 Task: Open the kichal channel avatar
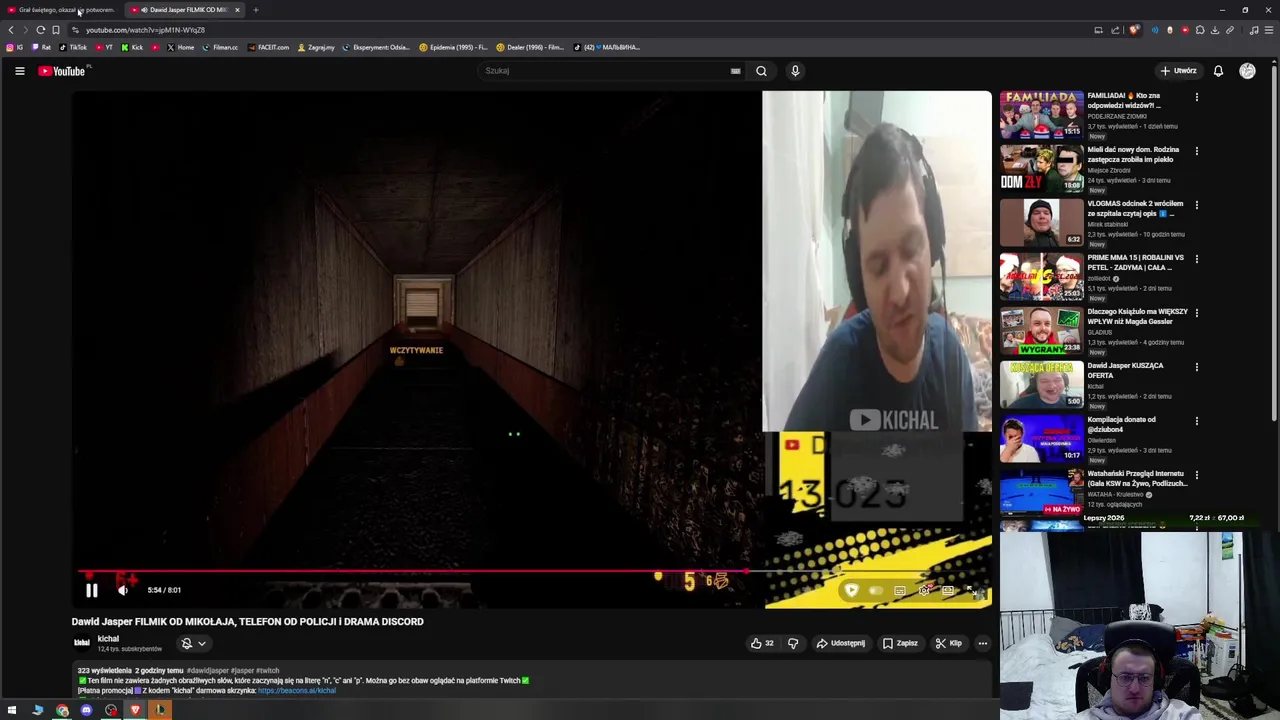[x=82, y=643]
